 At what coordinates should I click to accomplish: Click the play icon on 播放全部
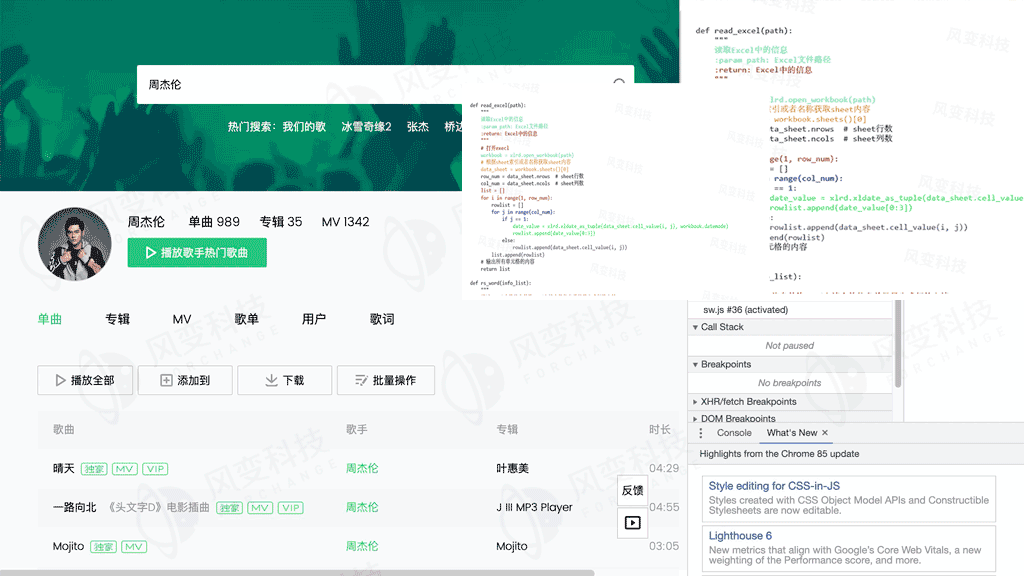62,380
